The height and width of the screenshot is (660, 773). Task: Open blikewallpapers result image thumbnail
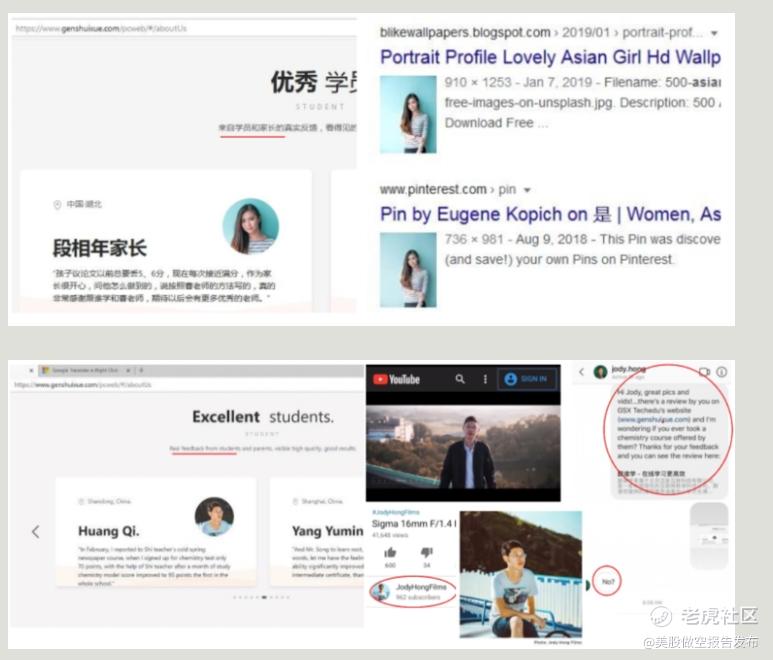pyautogui.click(x=408, y=114)
